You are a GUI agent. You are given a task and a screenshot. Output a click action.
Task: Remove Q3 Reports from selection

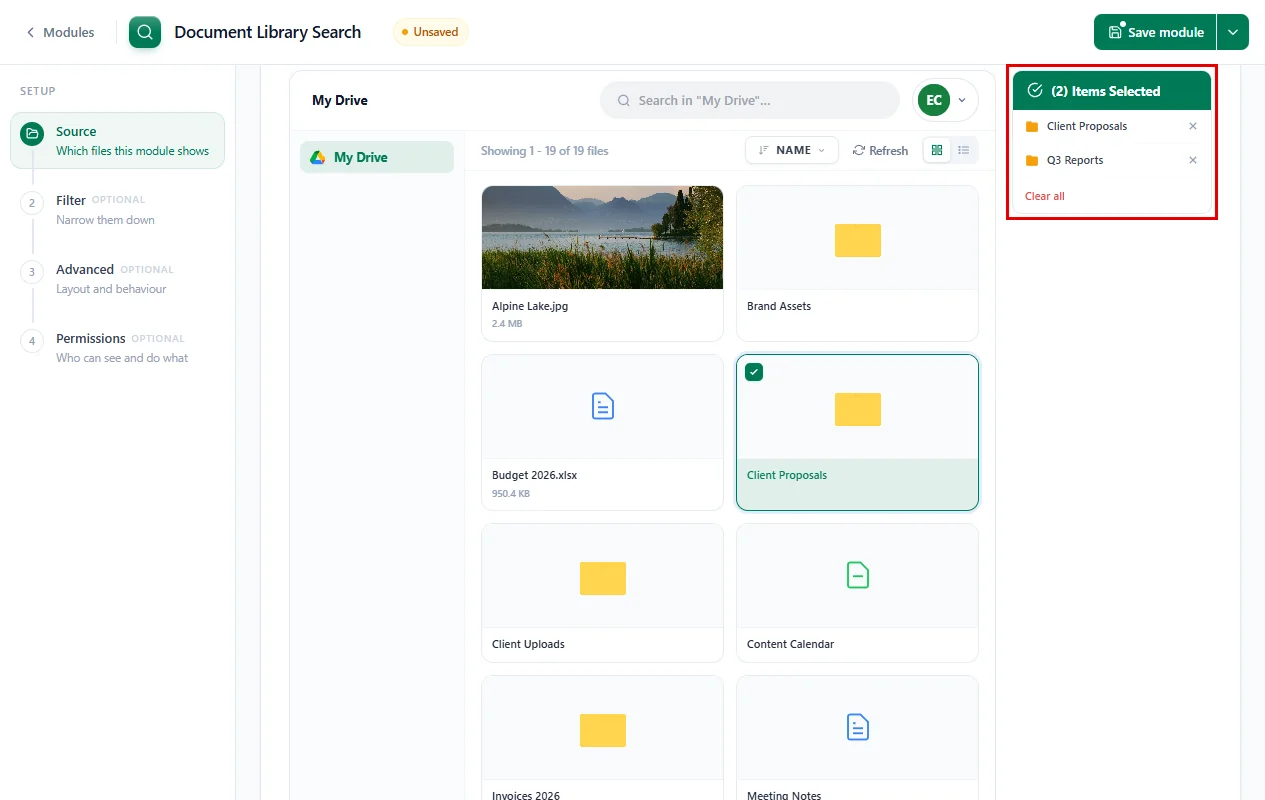point(1192,160)
